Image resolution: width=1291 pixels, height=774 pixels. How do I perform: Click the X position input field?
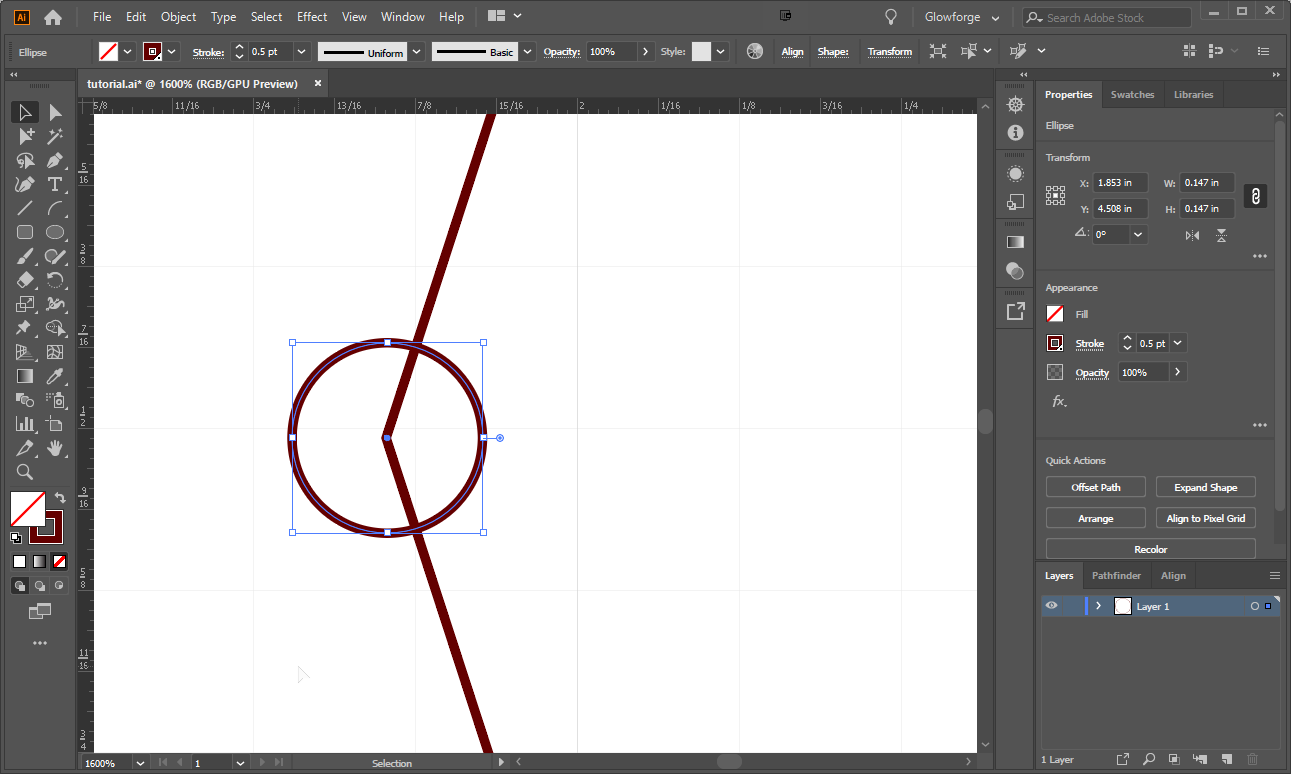[1119, 182]
